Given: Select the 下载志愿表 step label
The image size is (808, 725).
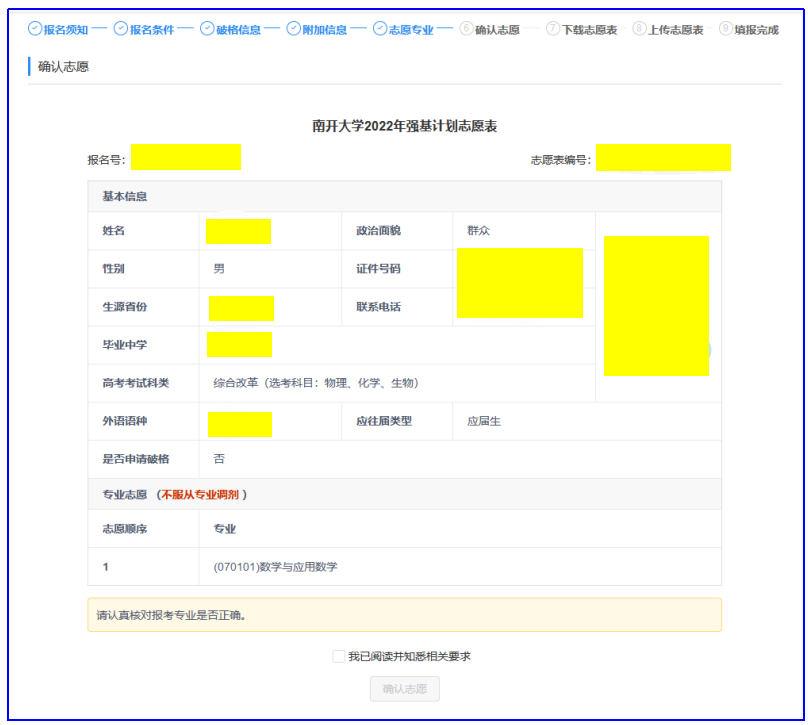Looking at the screenshot, I should pos(590,30).
